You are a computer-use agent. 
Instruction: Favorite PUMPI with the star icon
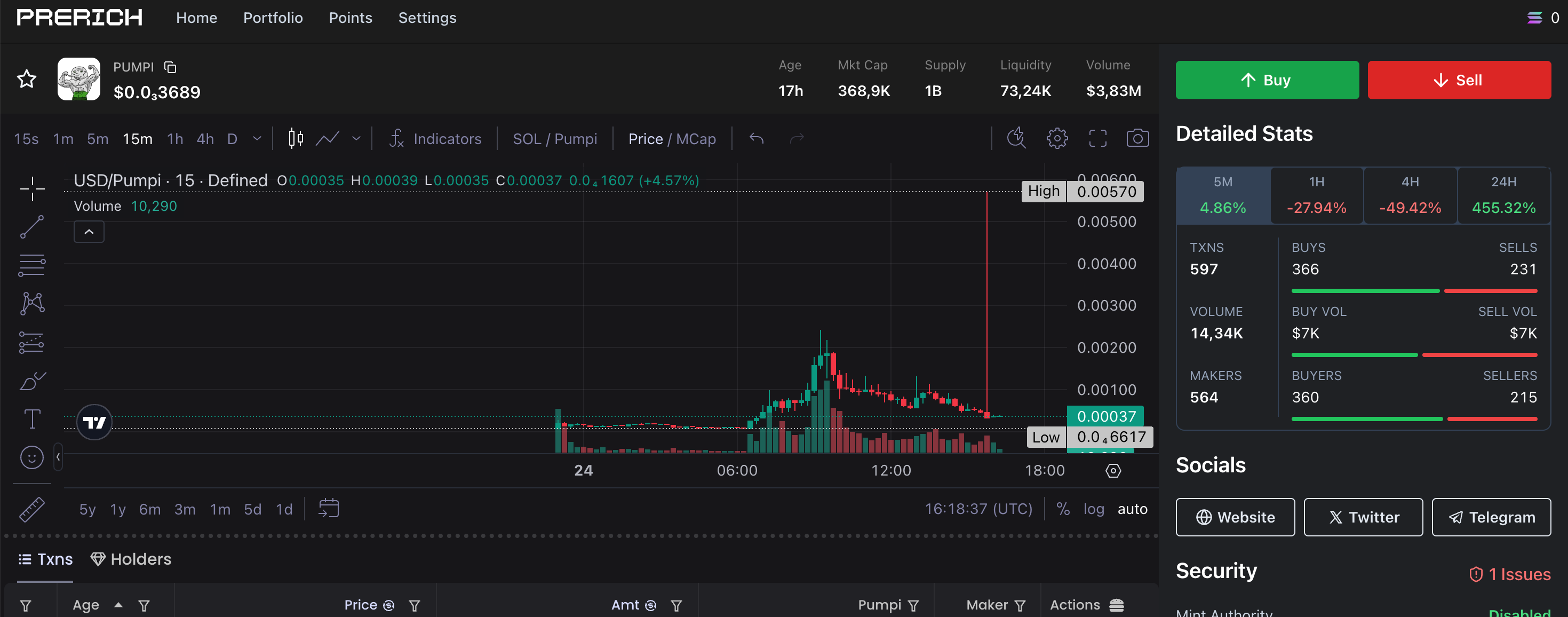[26, 79]
